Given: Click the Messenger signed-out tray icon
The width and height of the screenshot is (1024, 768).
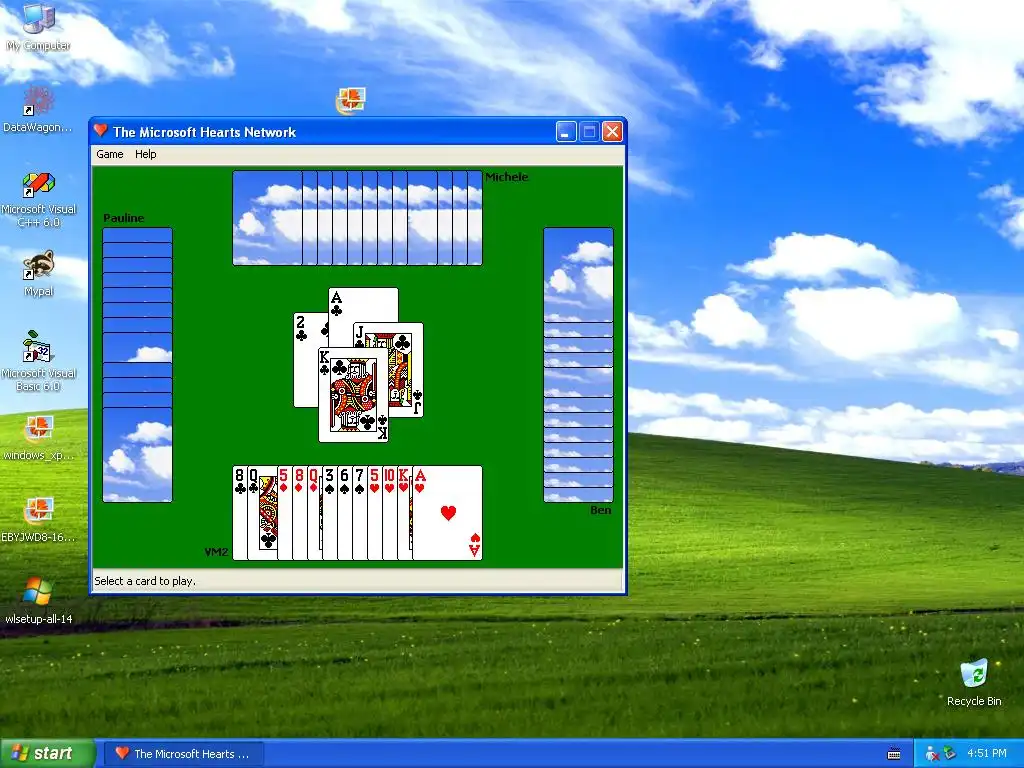Looking at the screenshot, I should point(932,754).
